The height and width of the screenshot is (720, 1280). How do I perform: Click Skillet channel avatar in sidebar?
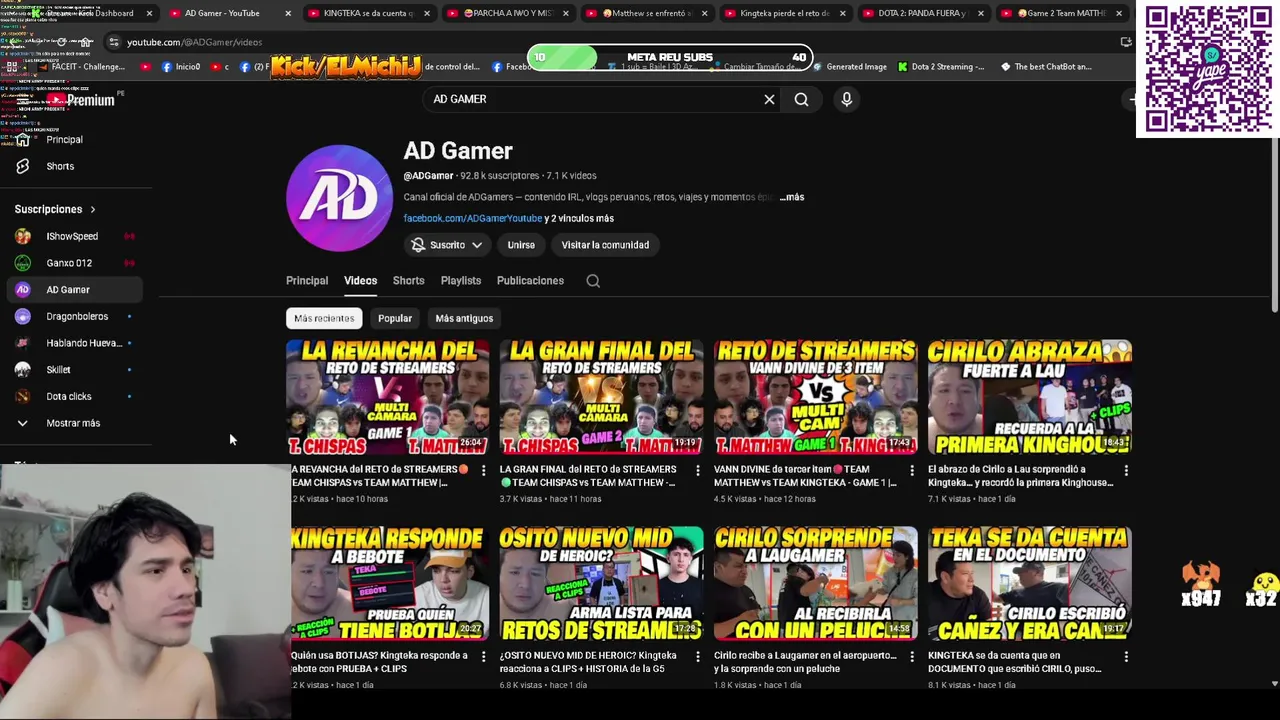[23, 370]
